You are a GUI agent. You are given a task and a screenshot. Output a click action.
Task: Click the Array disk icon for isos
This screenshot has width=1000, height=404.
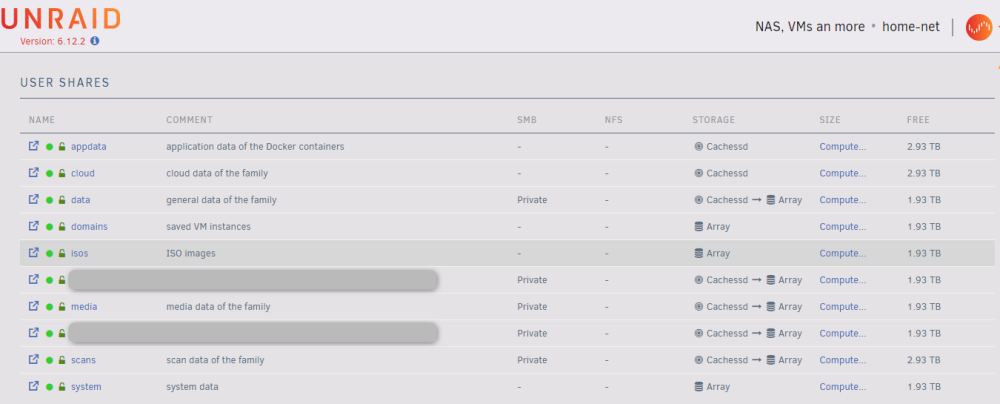tap(698, 253)
